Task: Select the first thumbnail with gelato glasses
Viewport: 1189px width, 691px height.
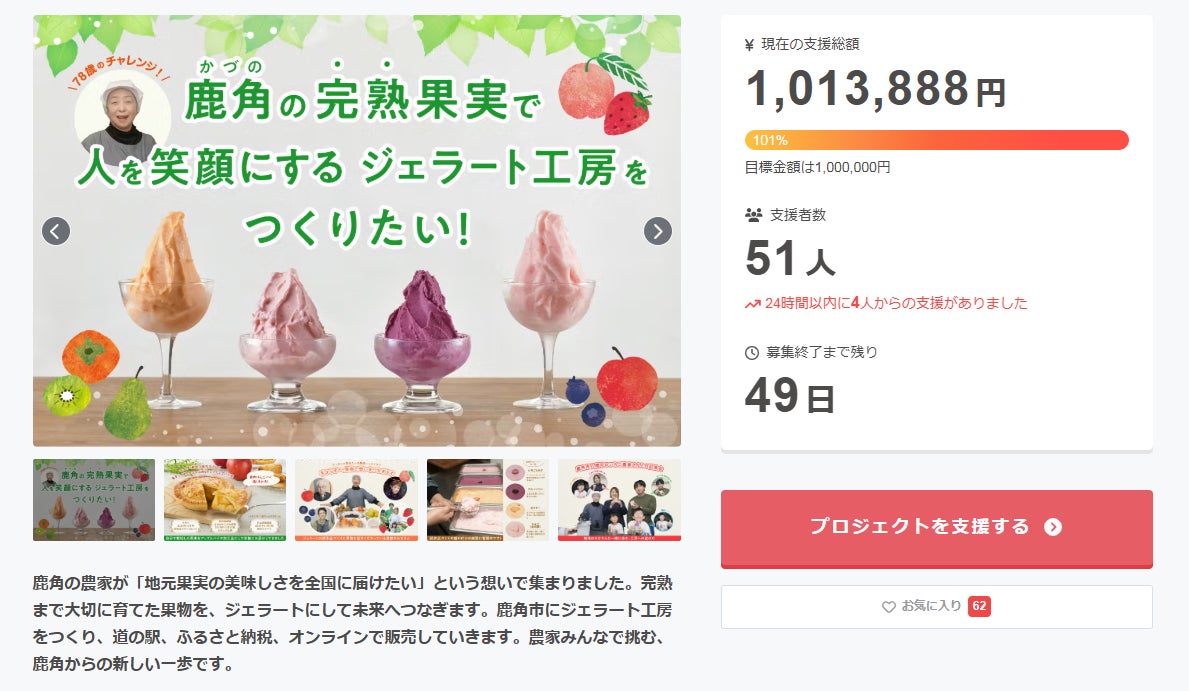Action: pyautogui.click(x=94, y=500)
